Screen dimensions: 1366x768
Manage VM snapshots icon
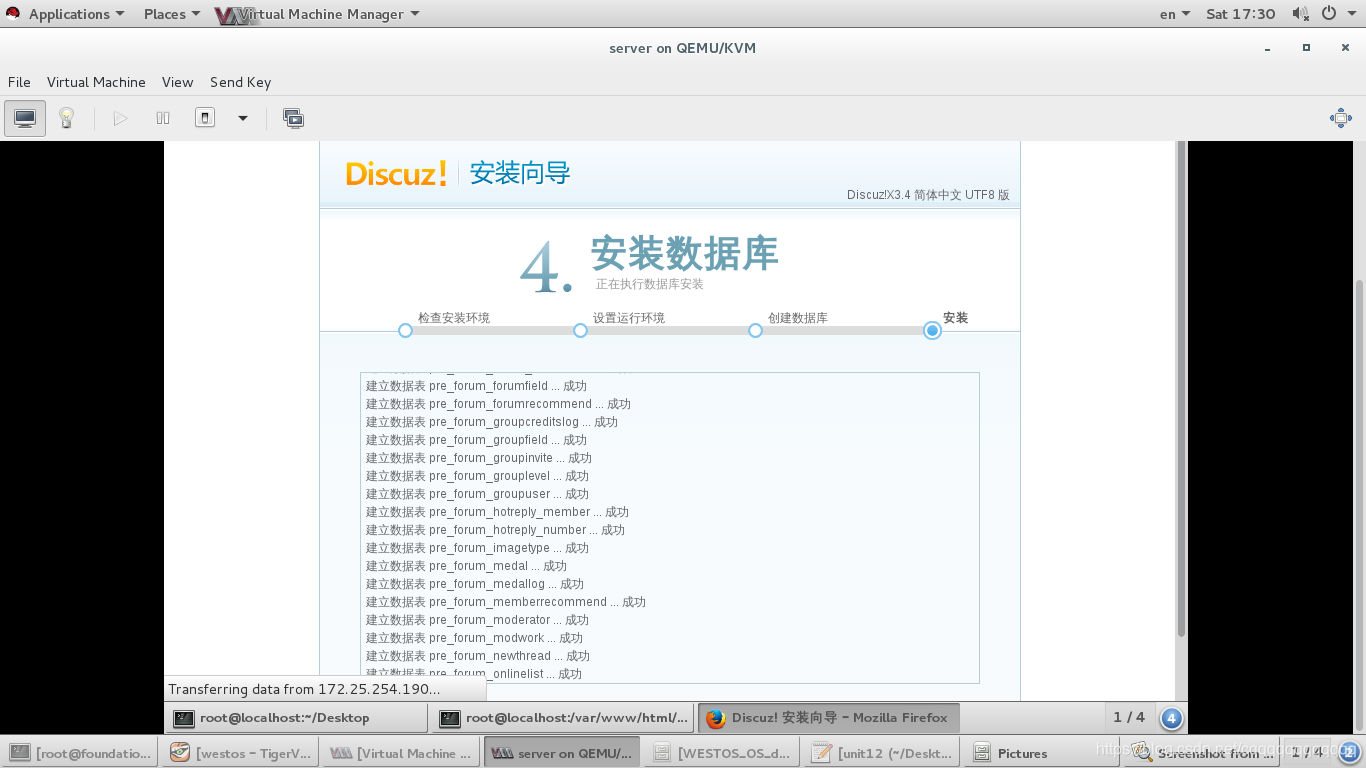(x=293, y=118)
